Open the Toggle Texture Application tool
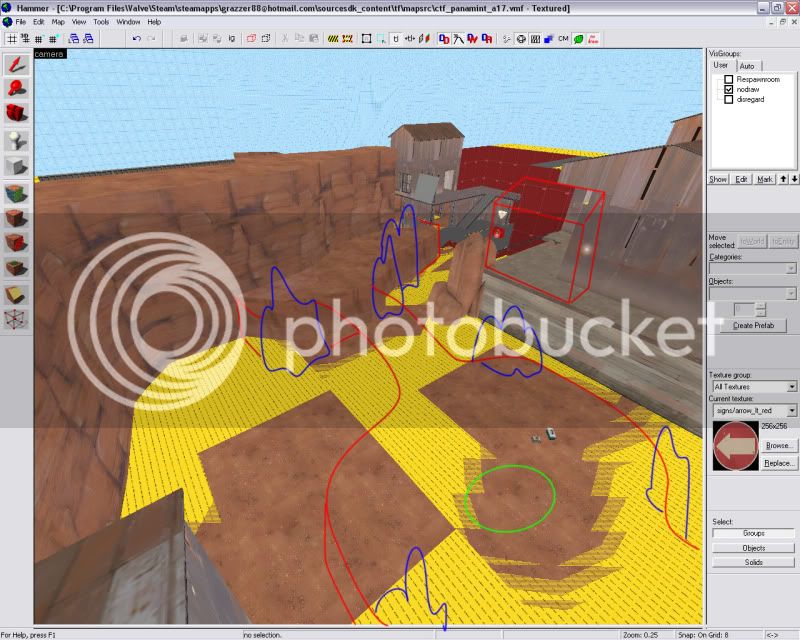 coord(16,194)
